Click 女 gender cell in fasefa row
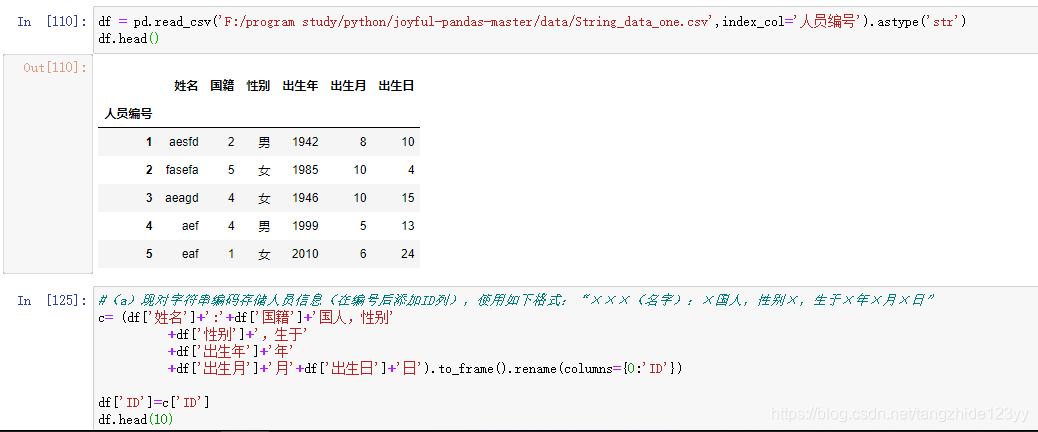This screenshot has height=432, width=1038. (x=264, y=170)
